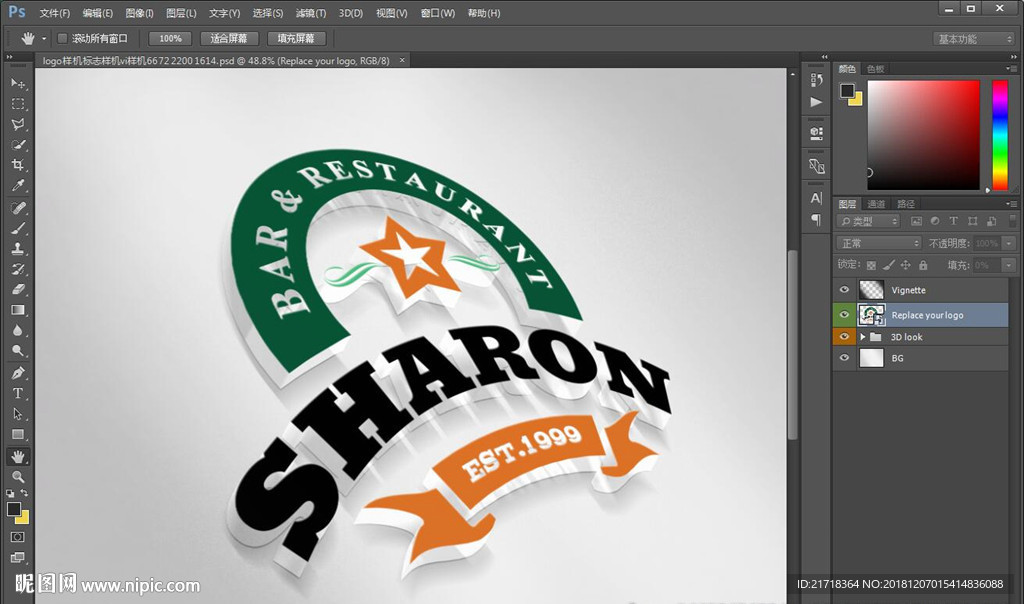Select the Crop tool
1024x604 pixels.
point(18,165)
